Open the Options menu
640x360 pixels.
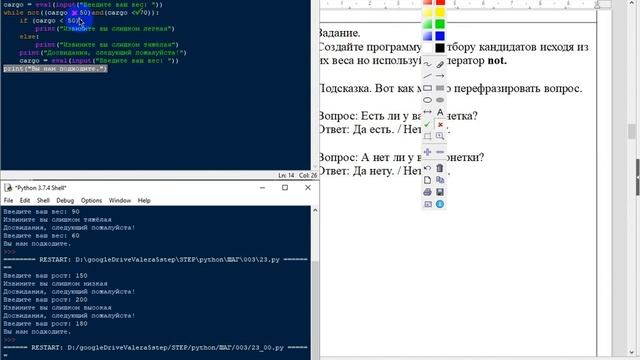91,200
